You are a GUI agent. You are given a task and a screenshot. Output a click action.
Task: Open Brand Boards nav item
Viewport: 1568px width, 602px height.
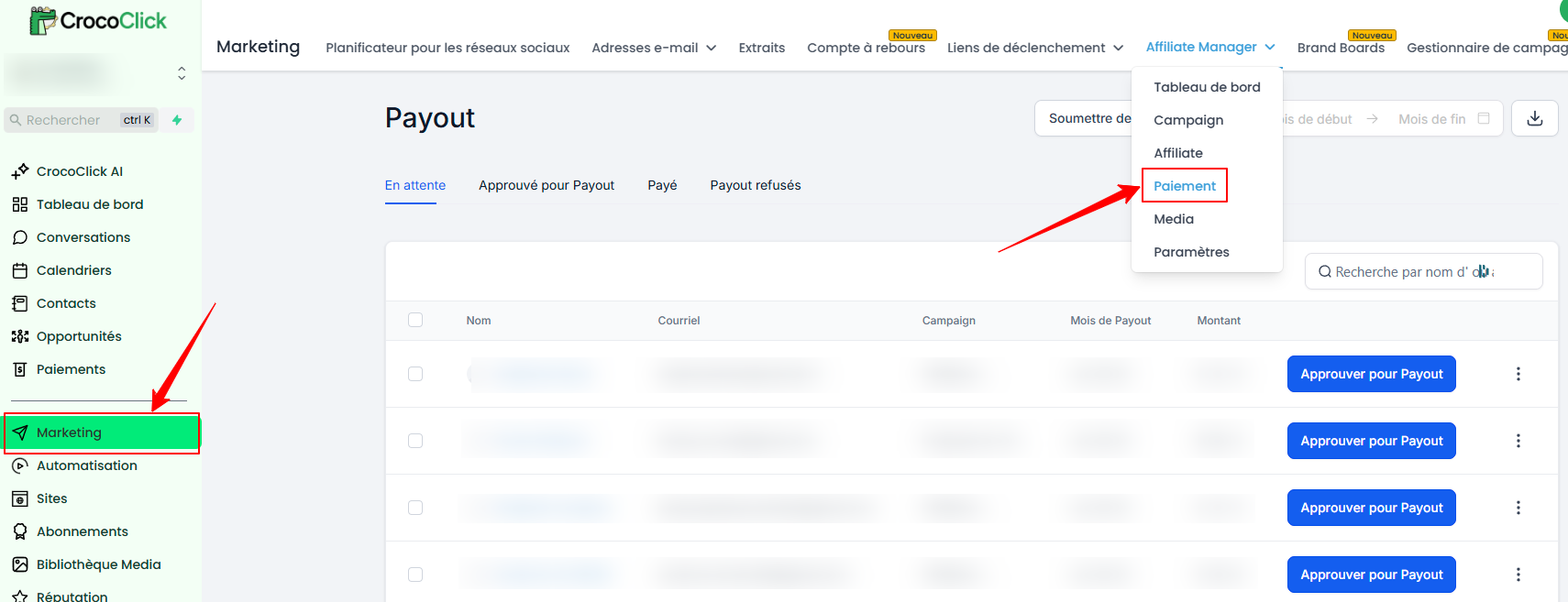point(1341,48)
